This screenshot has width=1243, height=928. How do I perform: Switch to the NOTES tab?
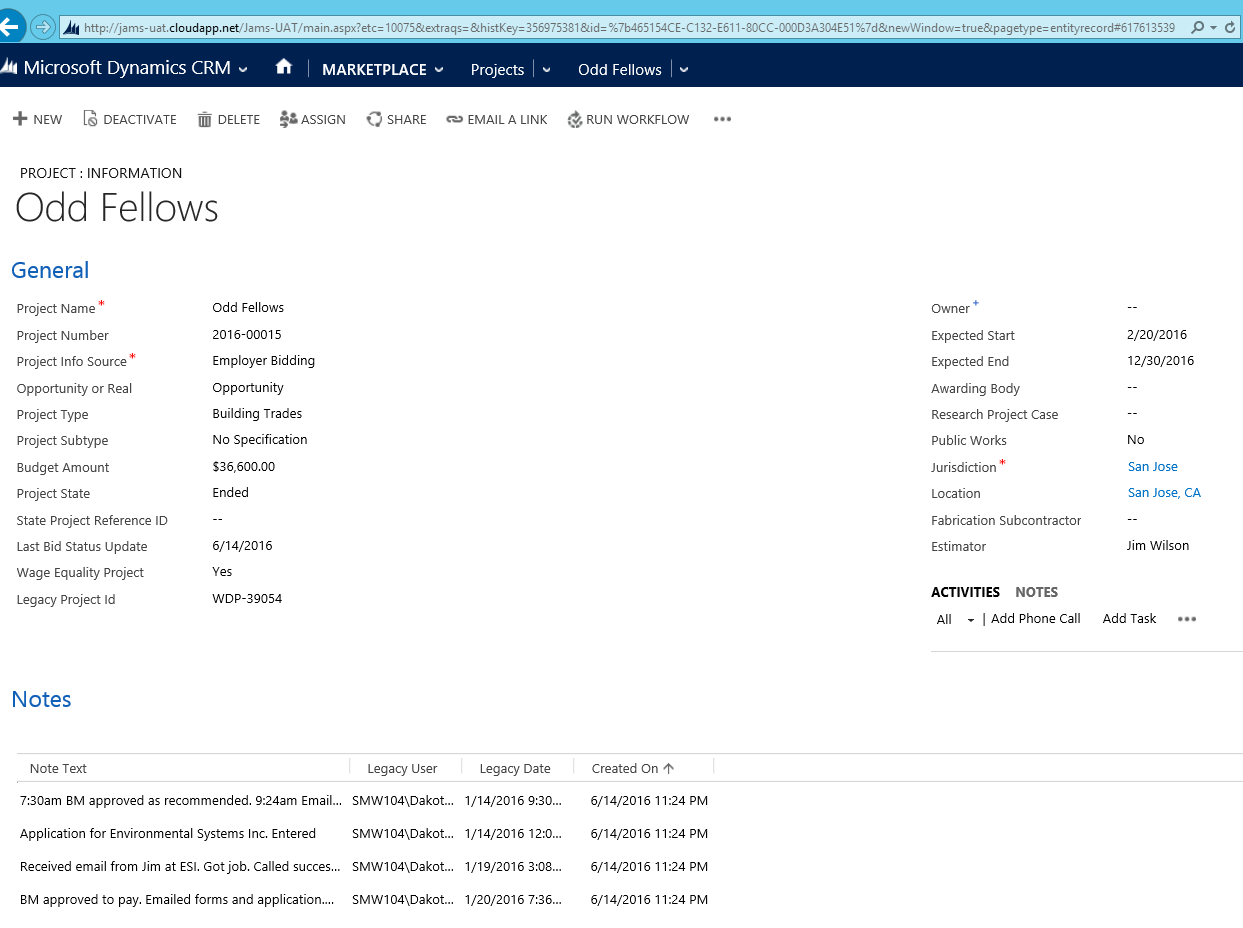click(1036, 592)
